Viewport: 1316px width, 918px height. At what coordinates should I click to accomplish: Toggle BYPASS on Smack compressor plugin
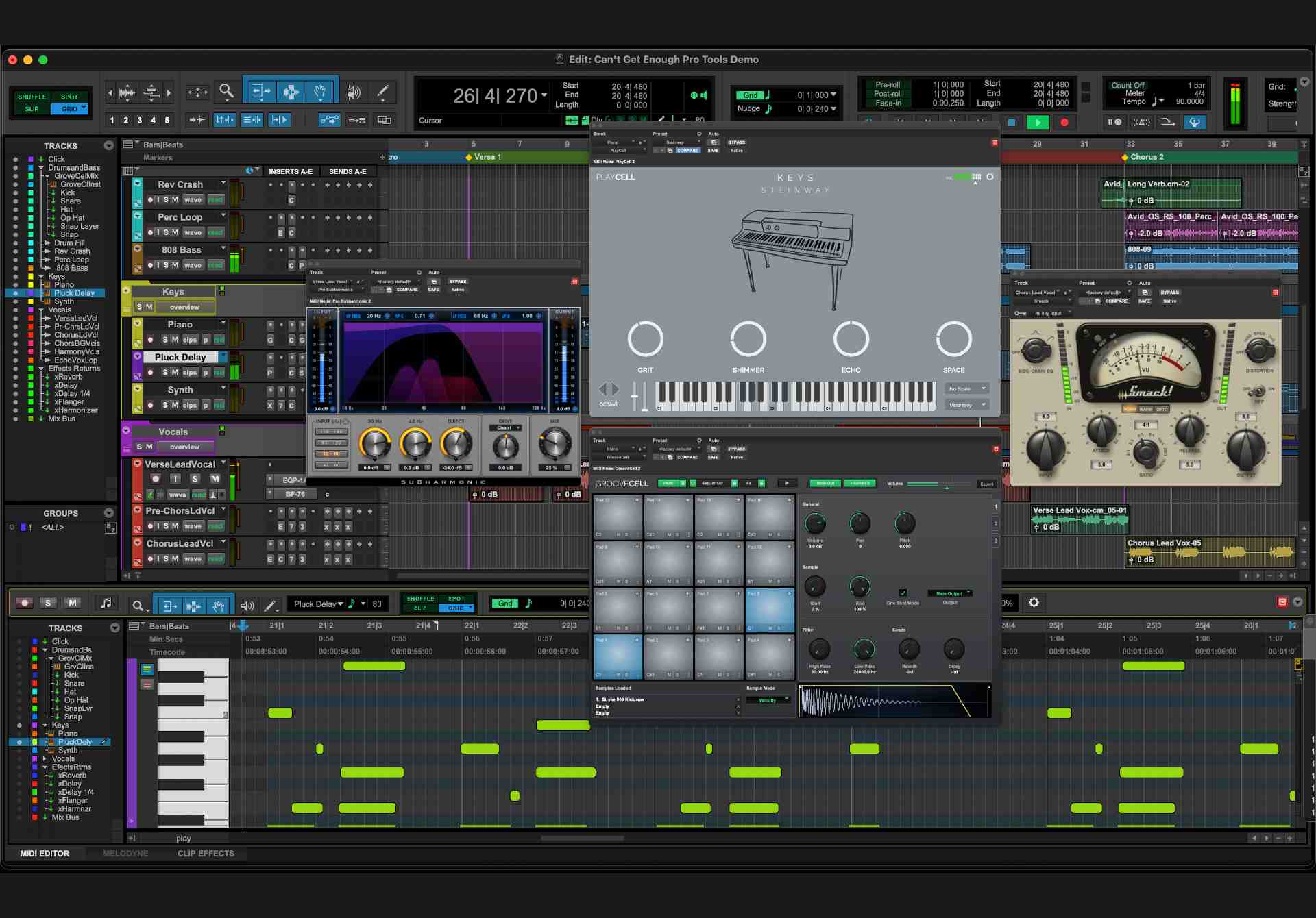click(1169, 293)
